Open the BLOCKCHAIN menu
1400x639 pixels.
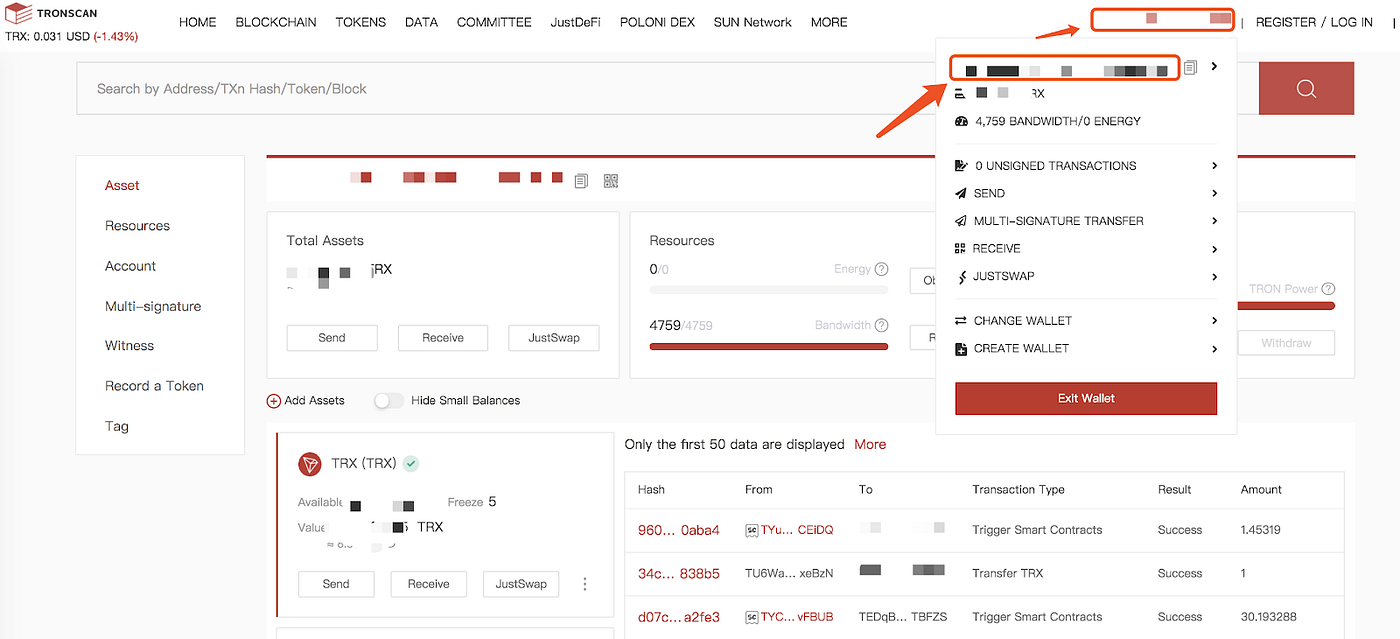[x=275, y=22]
